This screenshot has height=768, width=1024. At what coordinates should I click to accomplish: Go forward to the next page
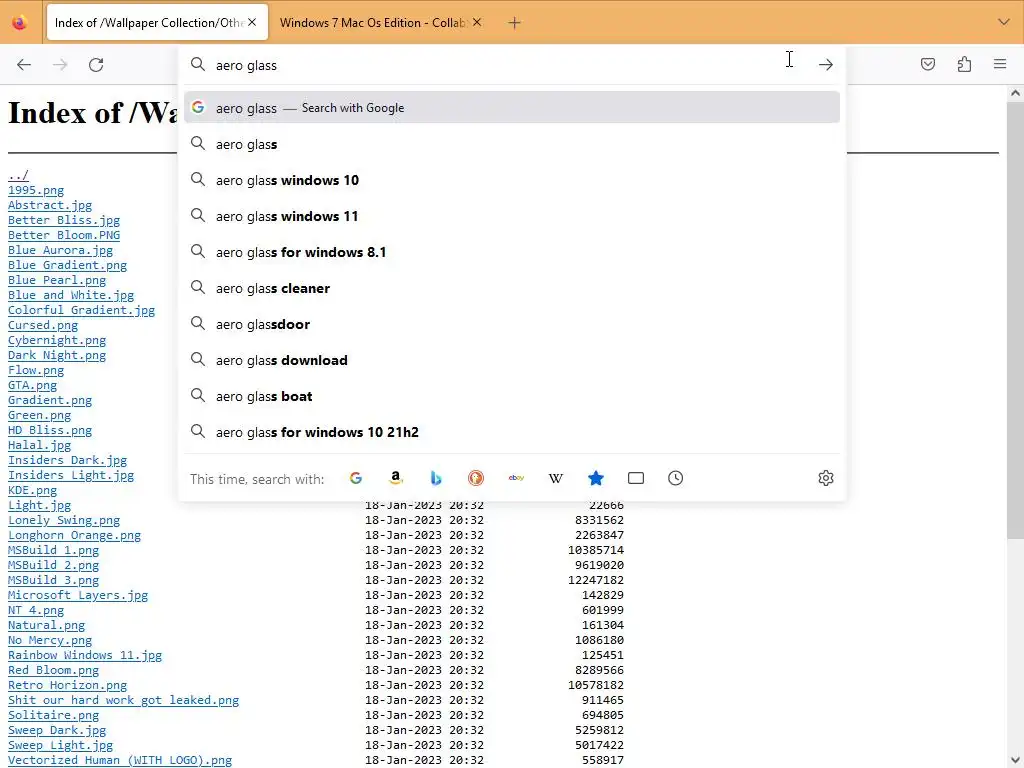pos(60,64)
